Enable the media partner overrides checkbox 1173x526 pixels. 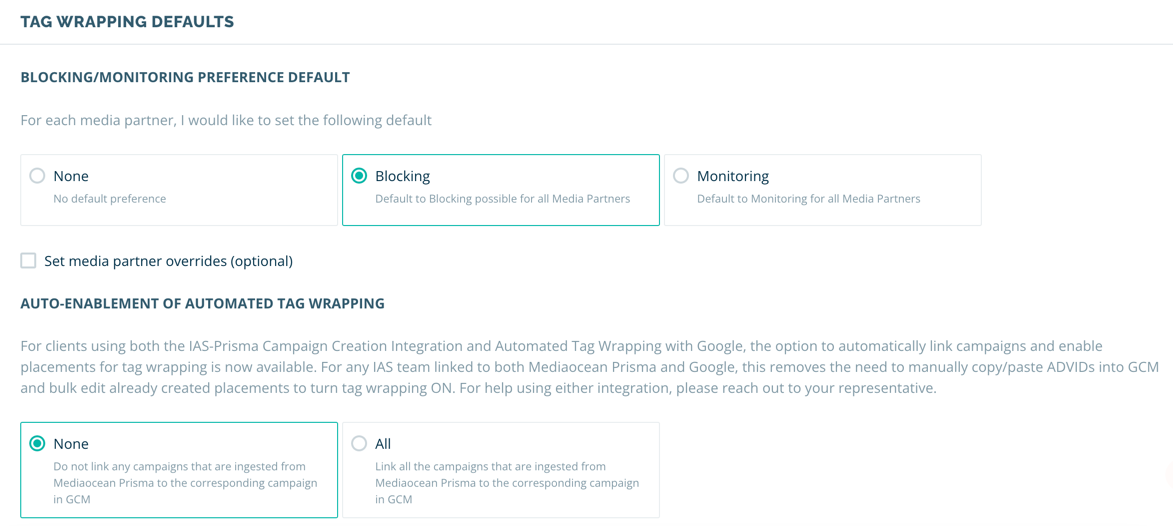click(x=28, y=261)
